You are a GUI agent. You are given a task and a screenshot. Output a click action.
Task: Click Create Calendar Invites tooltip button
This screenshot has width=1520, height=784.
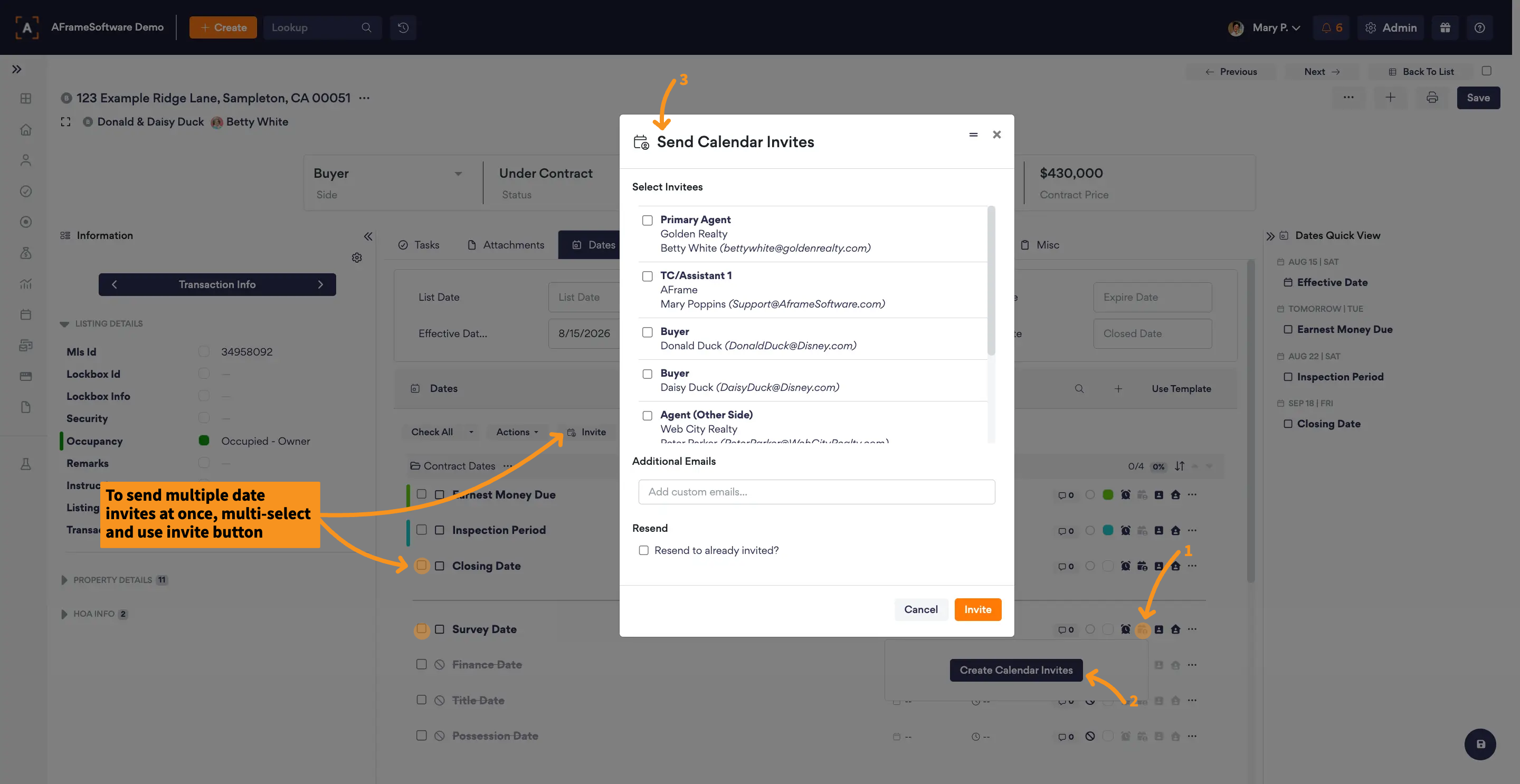point(1016,670)
